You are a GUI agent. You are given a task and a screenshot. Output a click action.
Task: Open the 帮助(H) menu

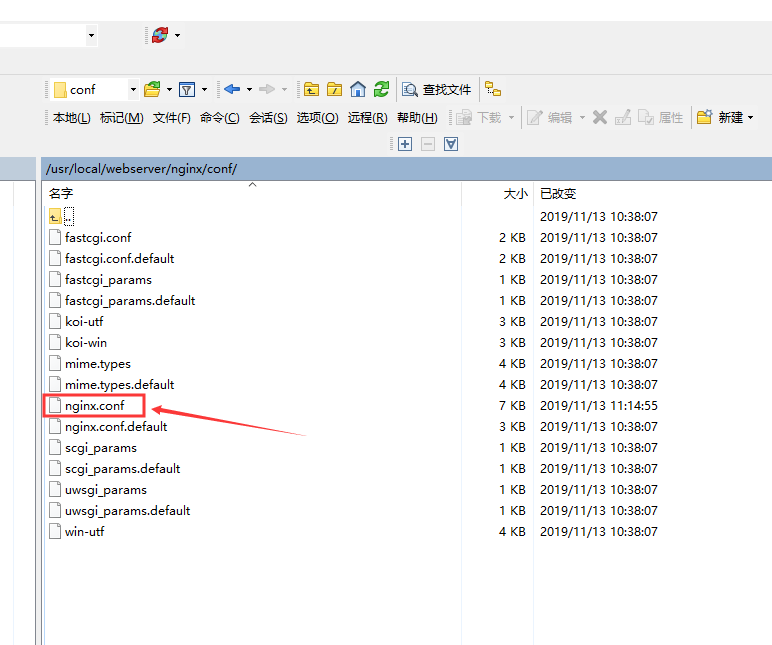click(417, 118)
